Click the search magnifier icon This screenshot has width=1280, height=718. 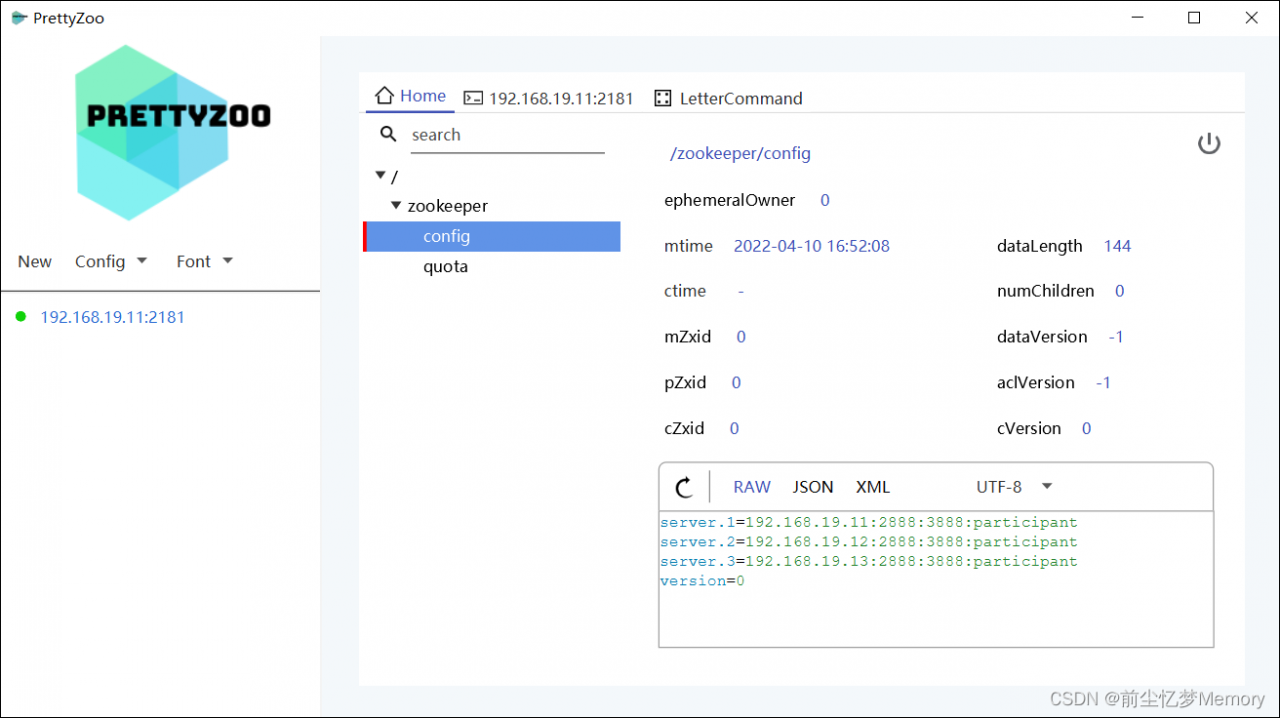pos(389,134)
